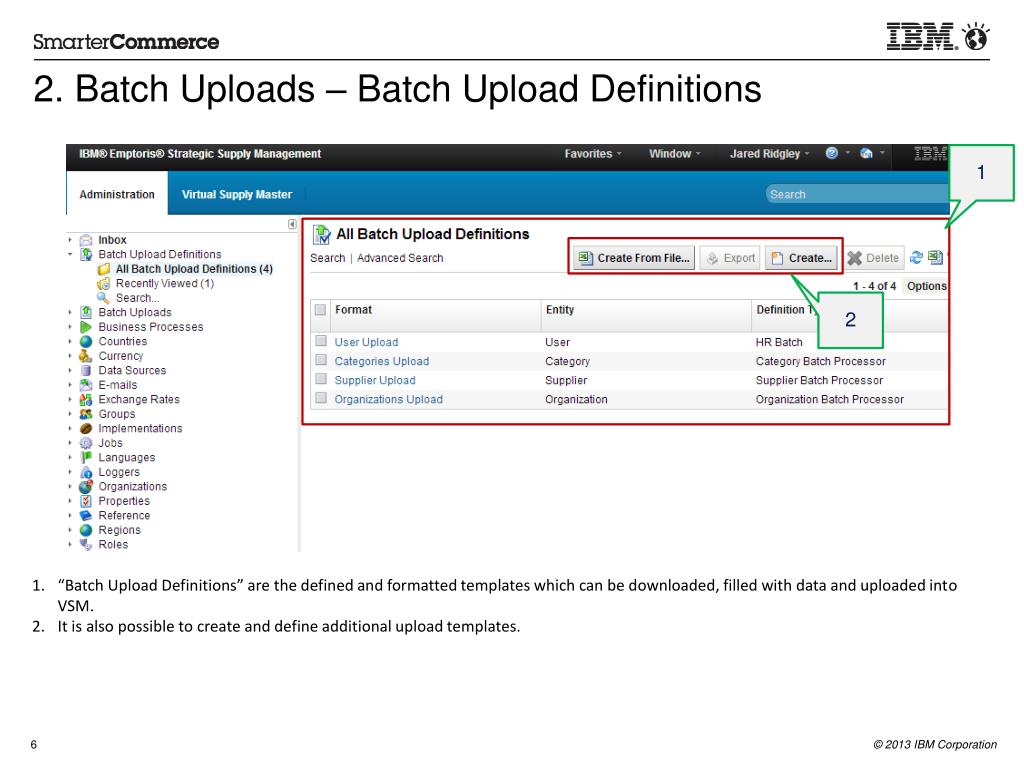Open the Organizations Upload link
Viewport: 1024px width, 768px height.
(x=389, y=399)
